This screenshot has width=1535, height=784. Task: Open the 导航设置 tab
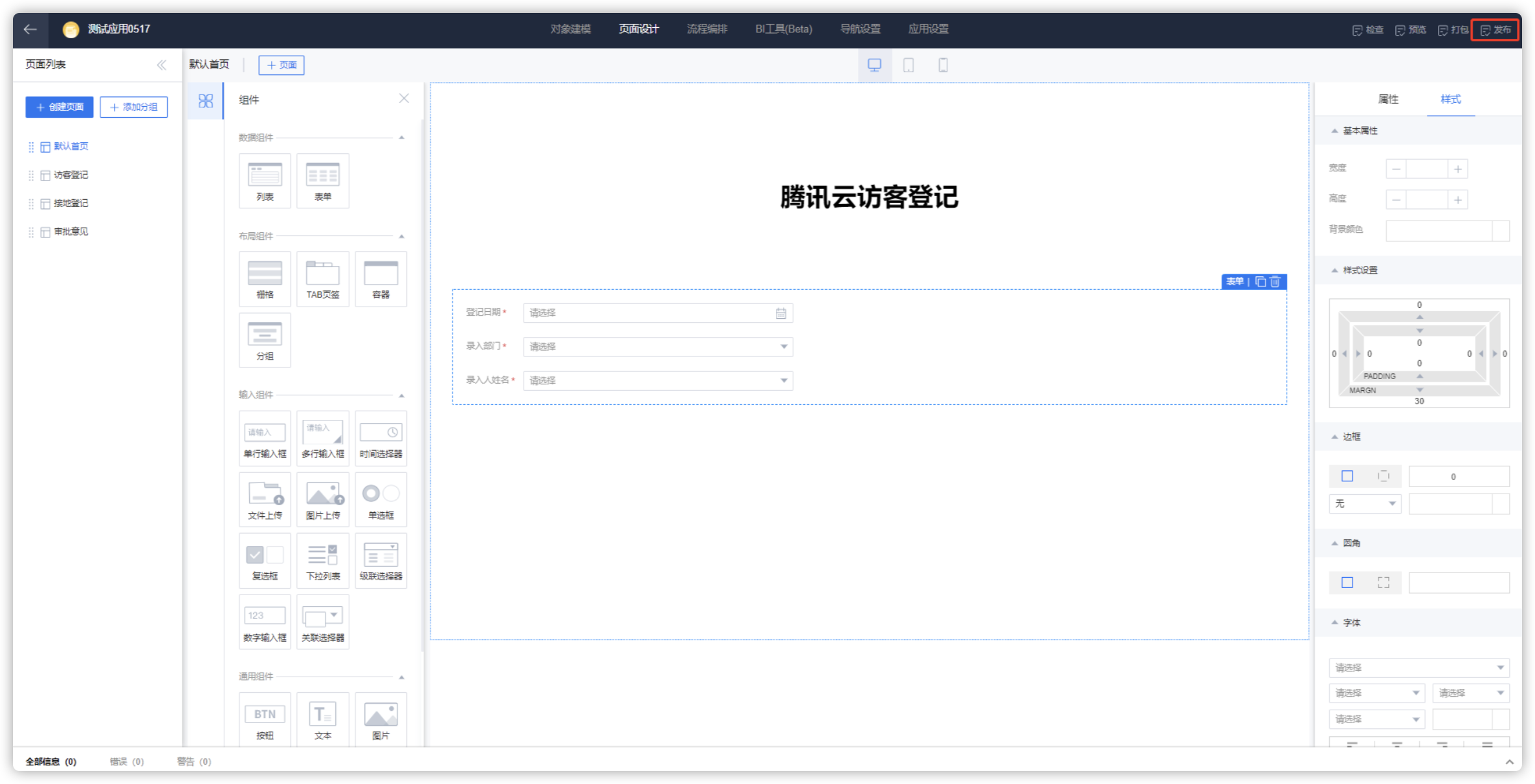click(860, 29)
